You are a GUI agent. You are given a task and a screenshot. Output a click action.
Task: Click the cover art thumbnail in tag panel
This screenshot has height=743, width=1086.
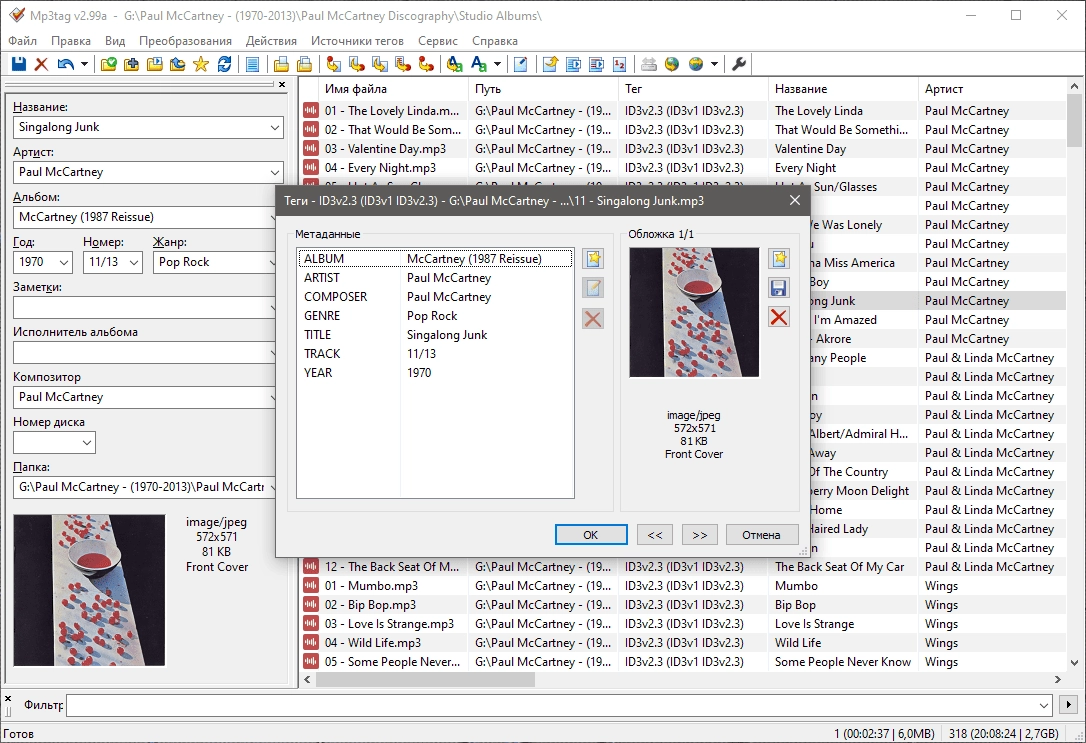click(x=89, y=590)
